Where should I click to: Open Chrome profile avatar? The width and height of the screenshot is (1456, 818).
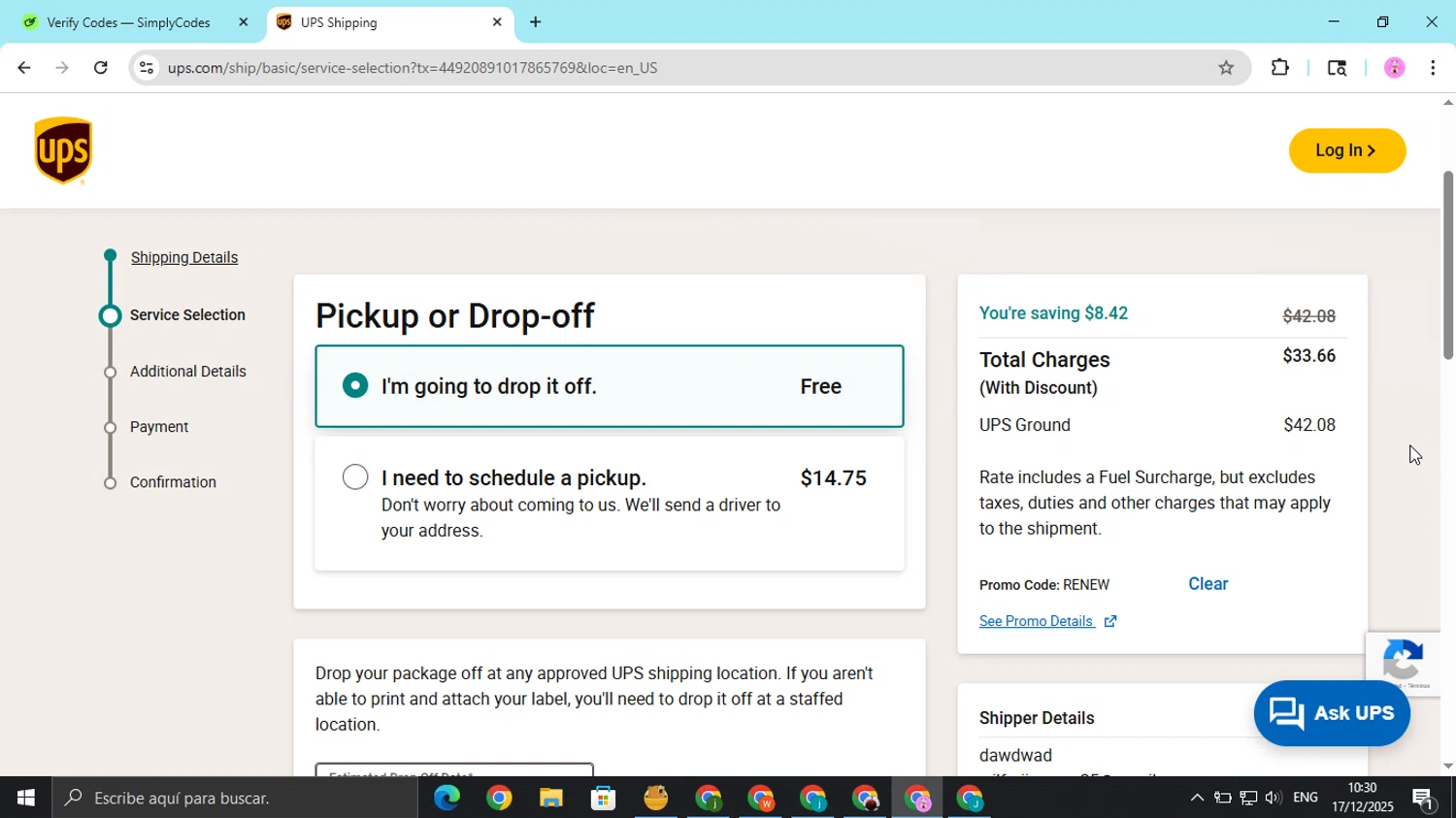[x=1394, y=68]
